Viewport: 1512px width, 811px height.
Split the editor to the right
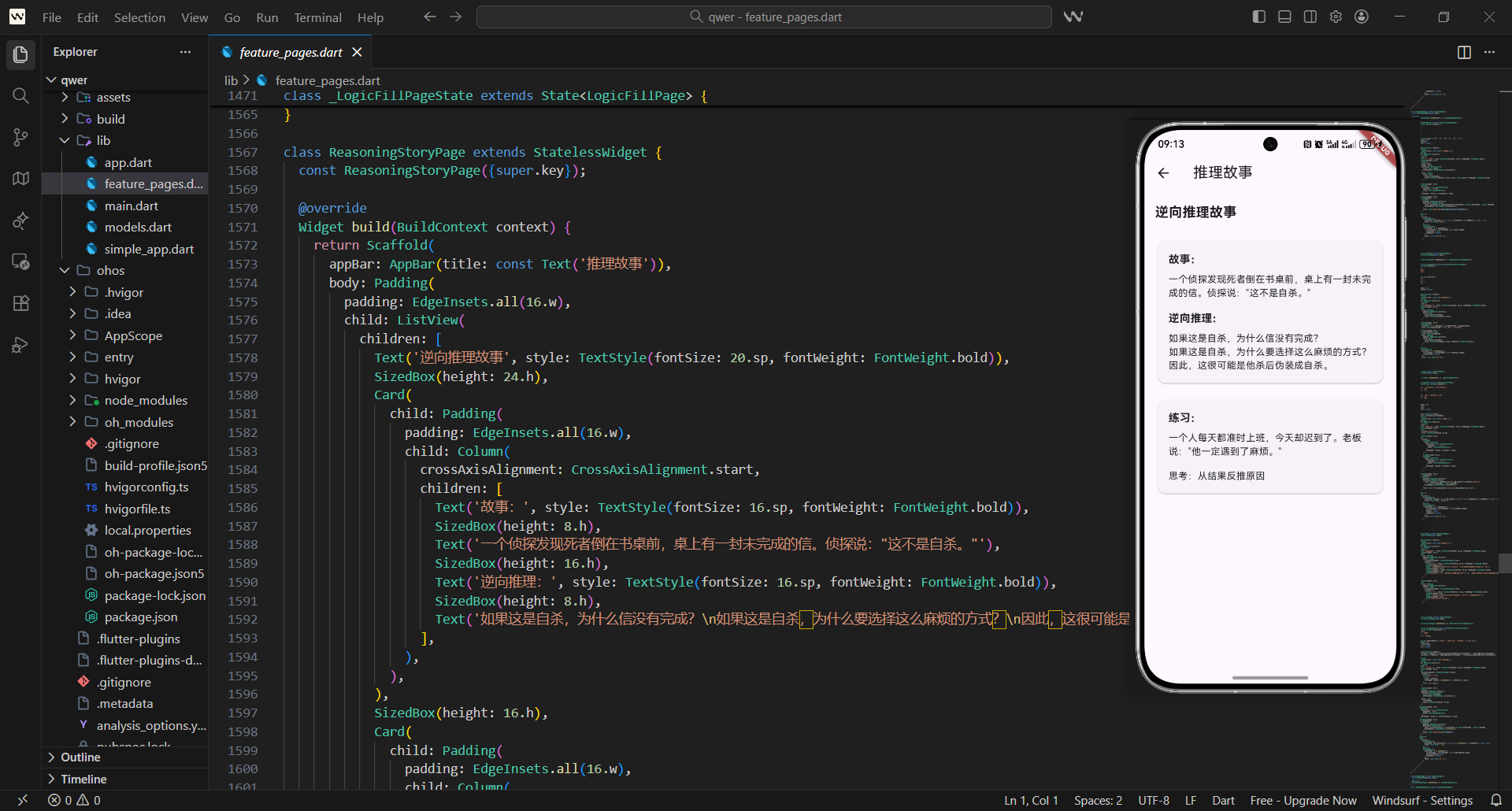click(1464, 52)
